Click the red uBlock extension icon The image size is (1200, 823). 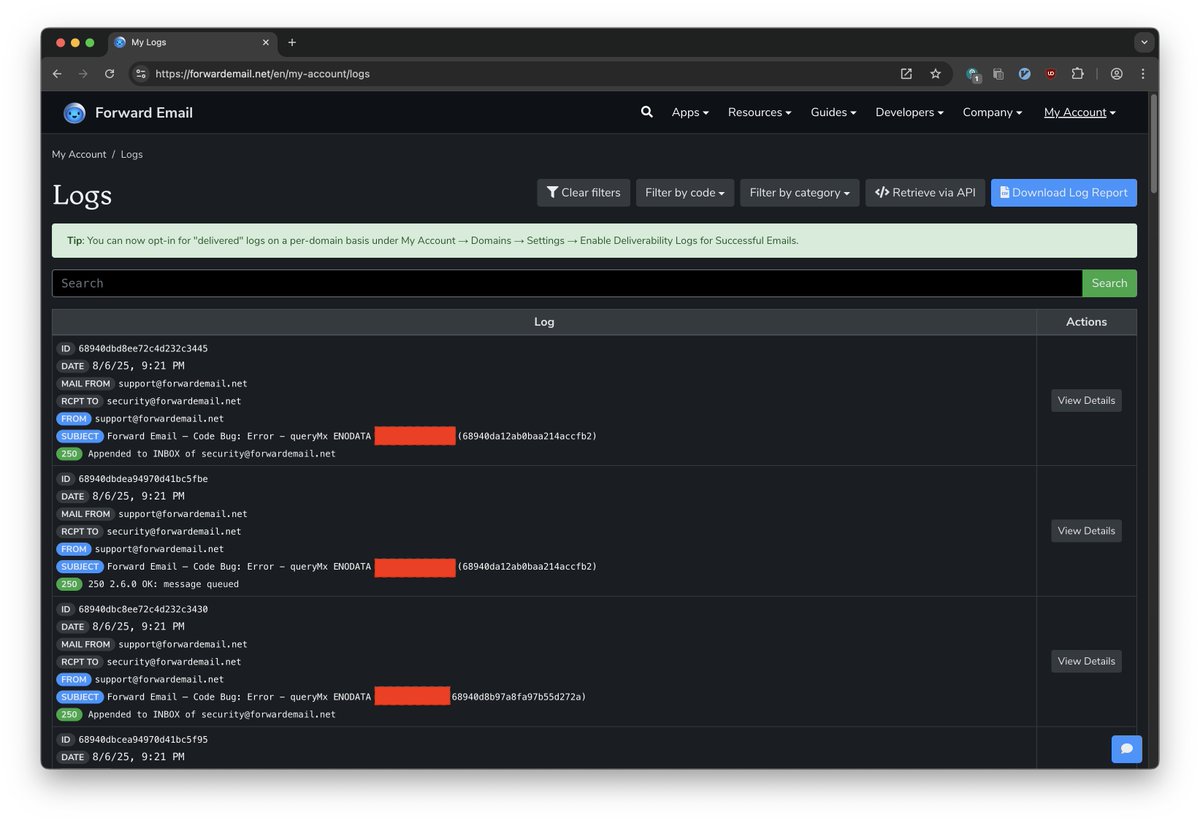pos(1051,74)
